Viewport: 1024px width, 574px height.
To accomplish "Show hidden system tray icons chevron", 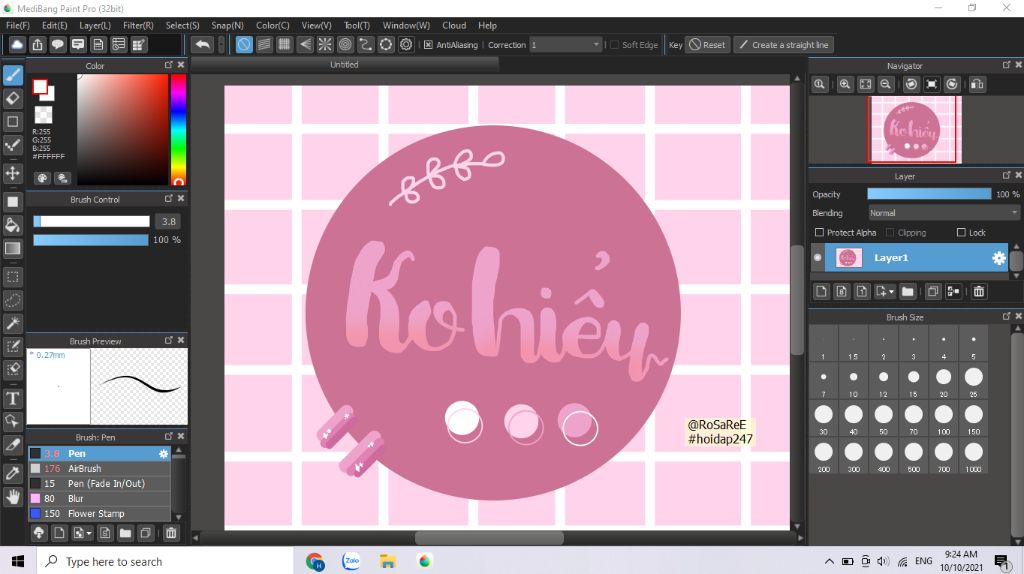I will (x=829, y=562).
